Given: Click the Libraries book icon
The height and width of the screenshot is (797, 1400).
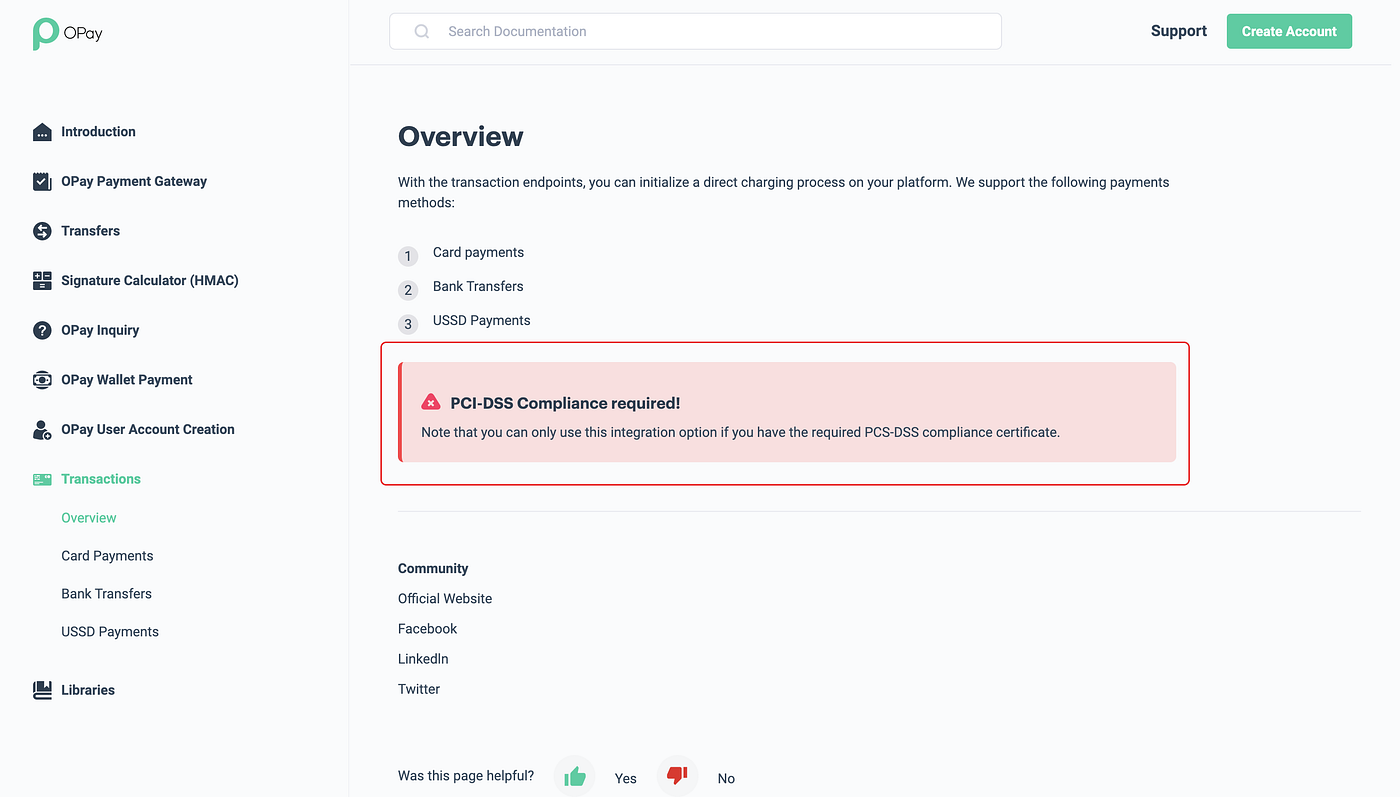Looking at the screenshot, I should (42, 690).
